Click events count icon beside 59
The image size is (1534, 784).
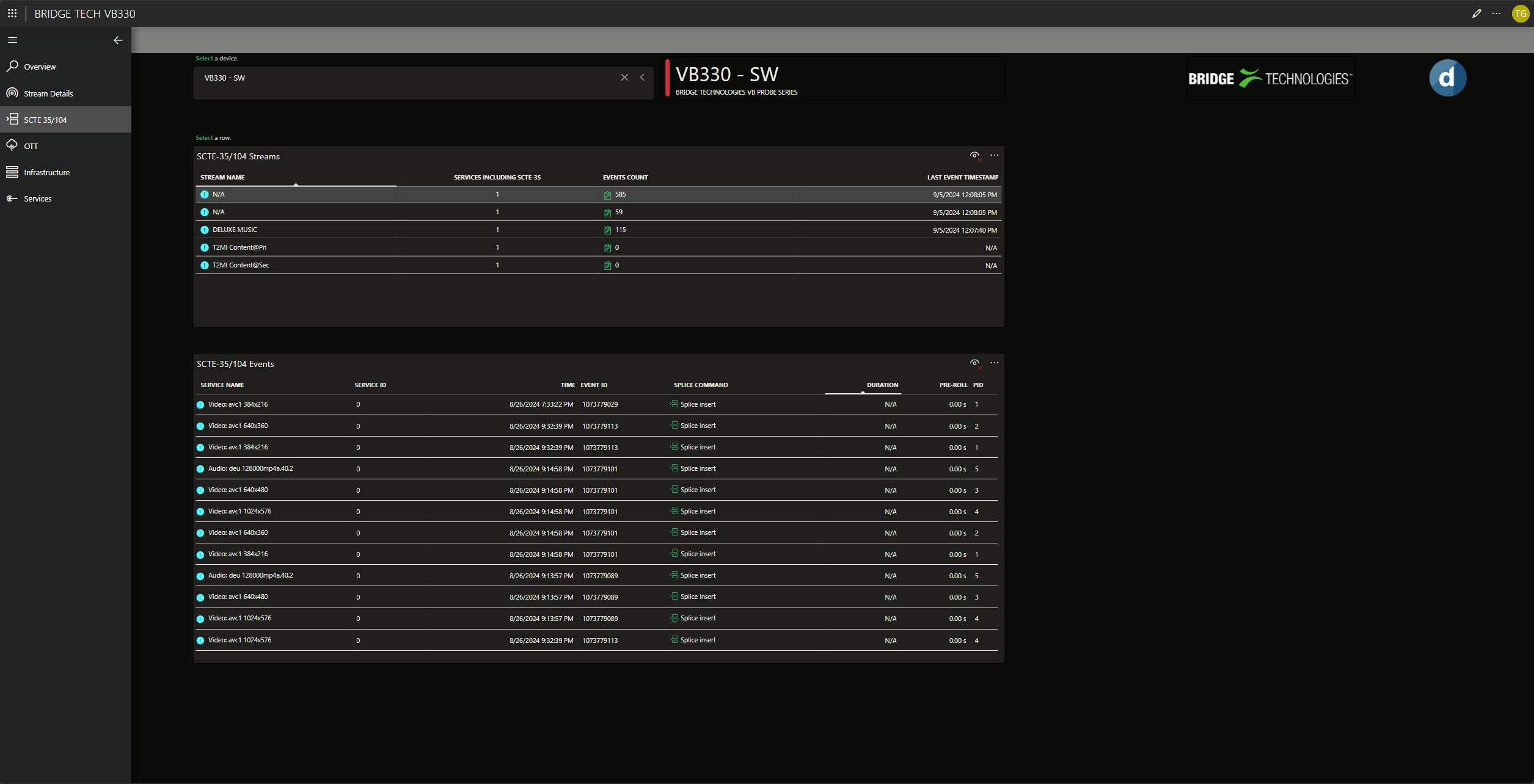tap(607, 212)
